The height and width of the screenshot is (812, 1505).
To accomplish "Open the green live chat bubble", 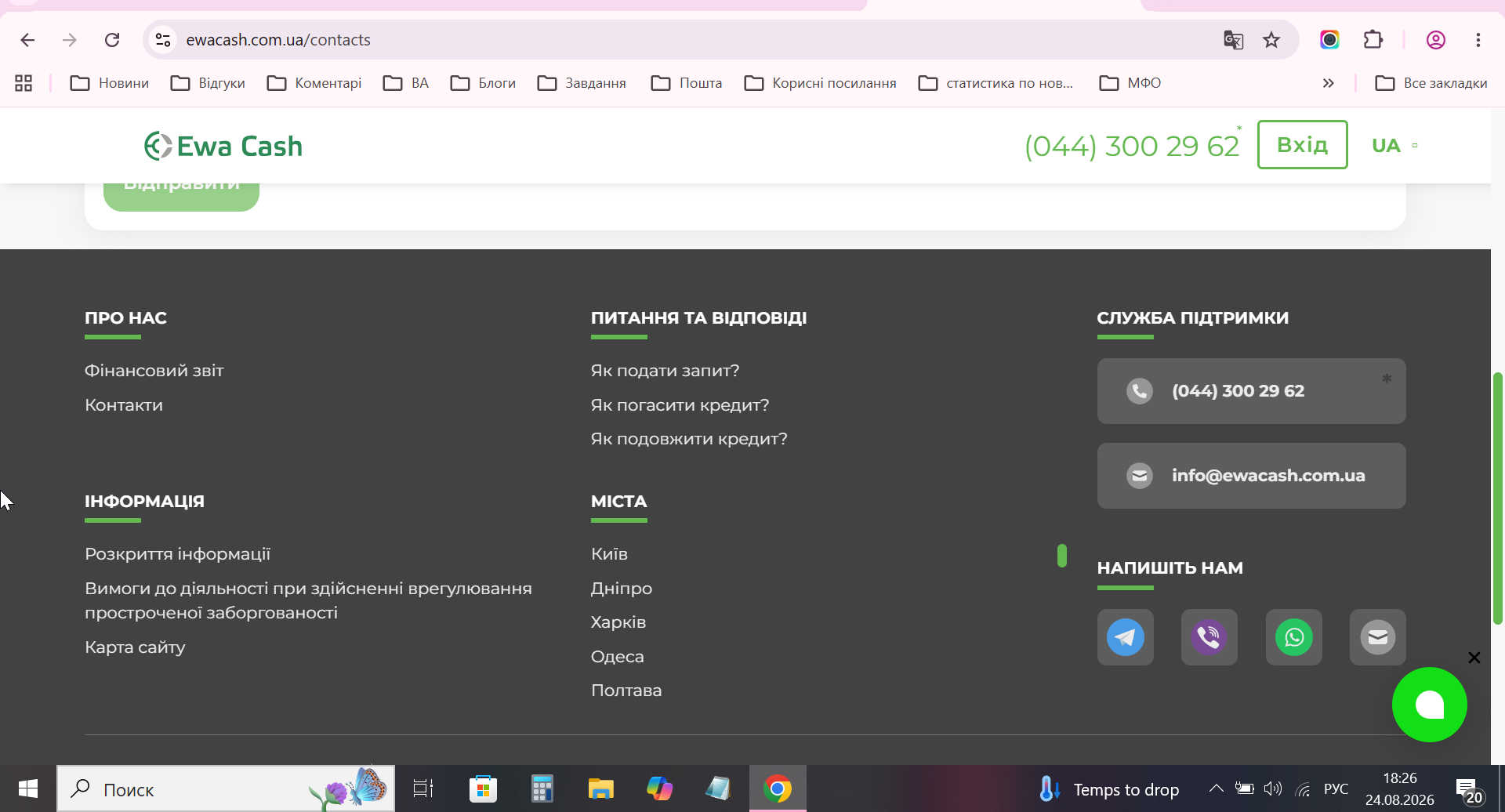I will coord(1429,705).
